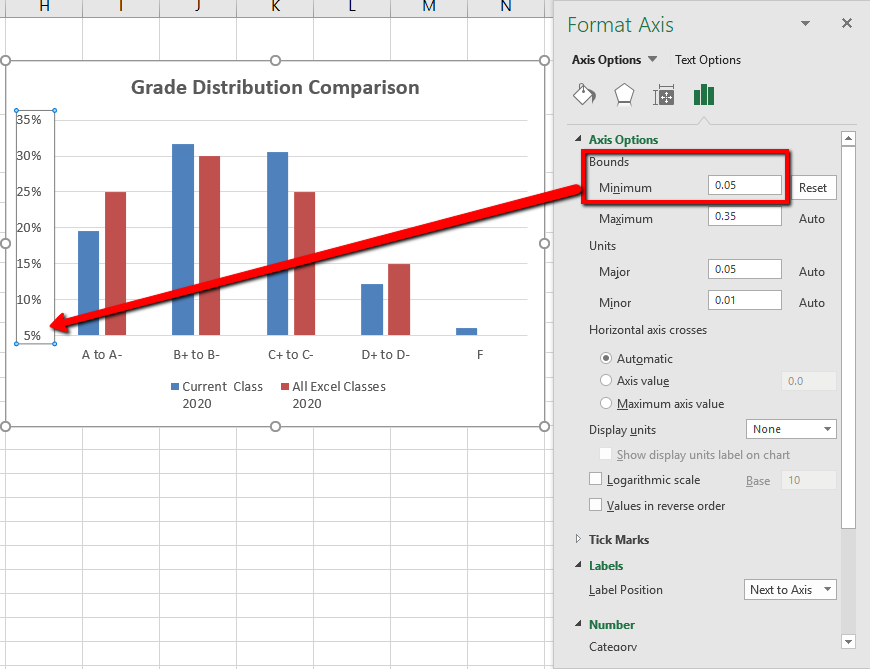The height and width of the screenshot is (669, 870).
Task: Switch to the Text Options tab
Action: click(x=707, y=59)
